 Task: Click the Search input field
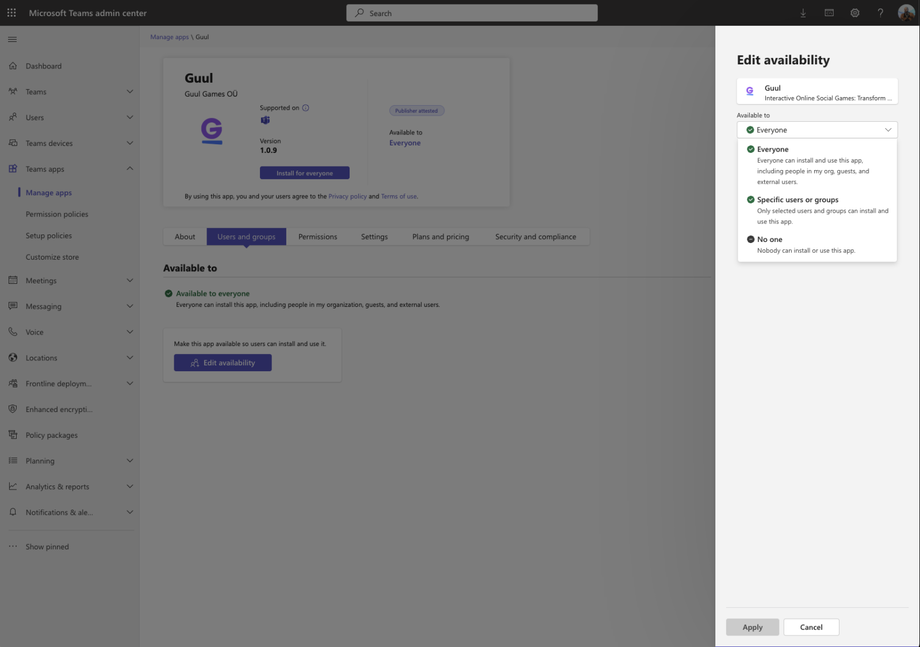tap(472, 13)
